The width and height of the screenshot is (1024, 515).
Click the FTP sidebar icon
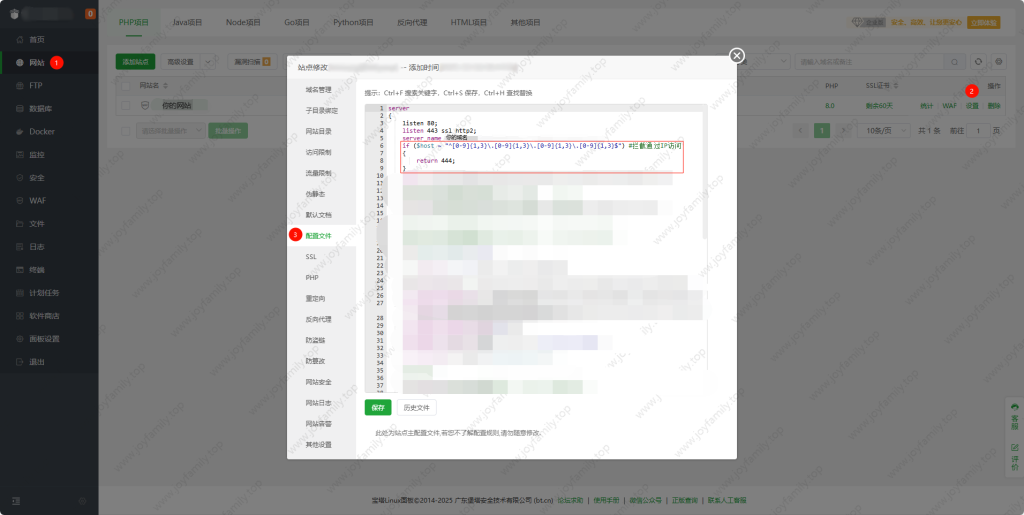[21, 86]
